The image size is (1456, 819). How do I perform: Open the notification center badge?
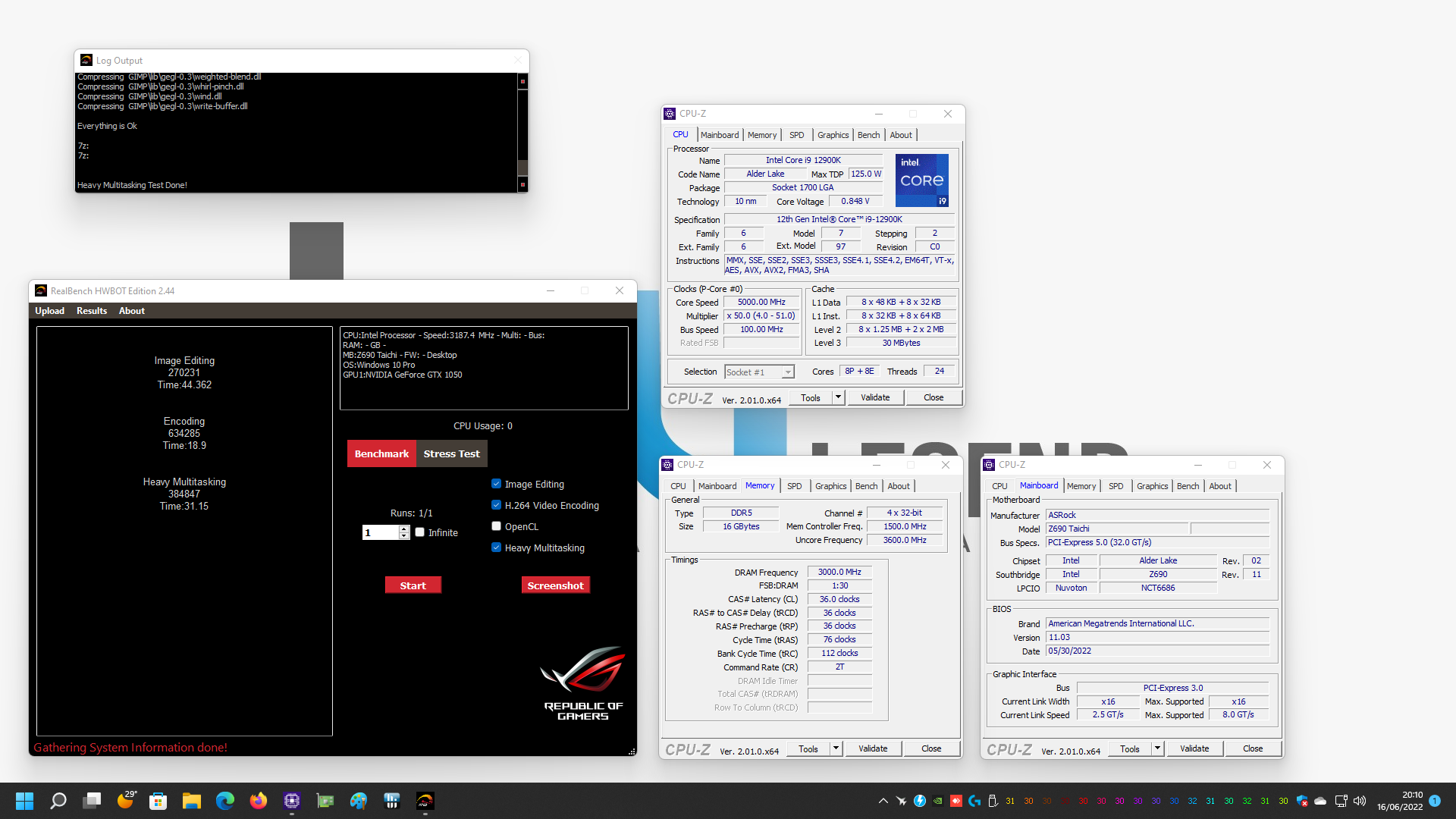(x=1435, y=801)
